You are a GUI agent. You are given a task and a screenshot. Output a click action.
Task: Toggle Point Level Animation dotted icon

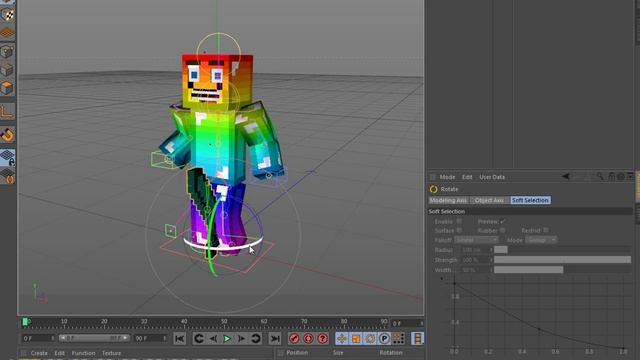click(398, 338)
